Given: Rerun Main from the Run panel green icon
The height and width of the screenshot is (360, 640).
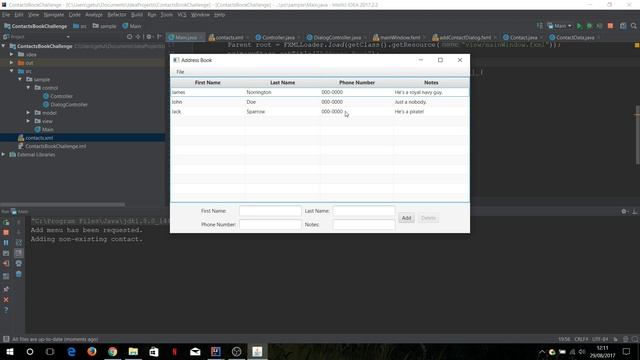Looking at the screenshot, I should click(6, 222).
